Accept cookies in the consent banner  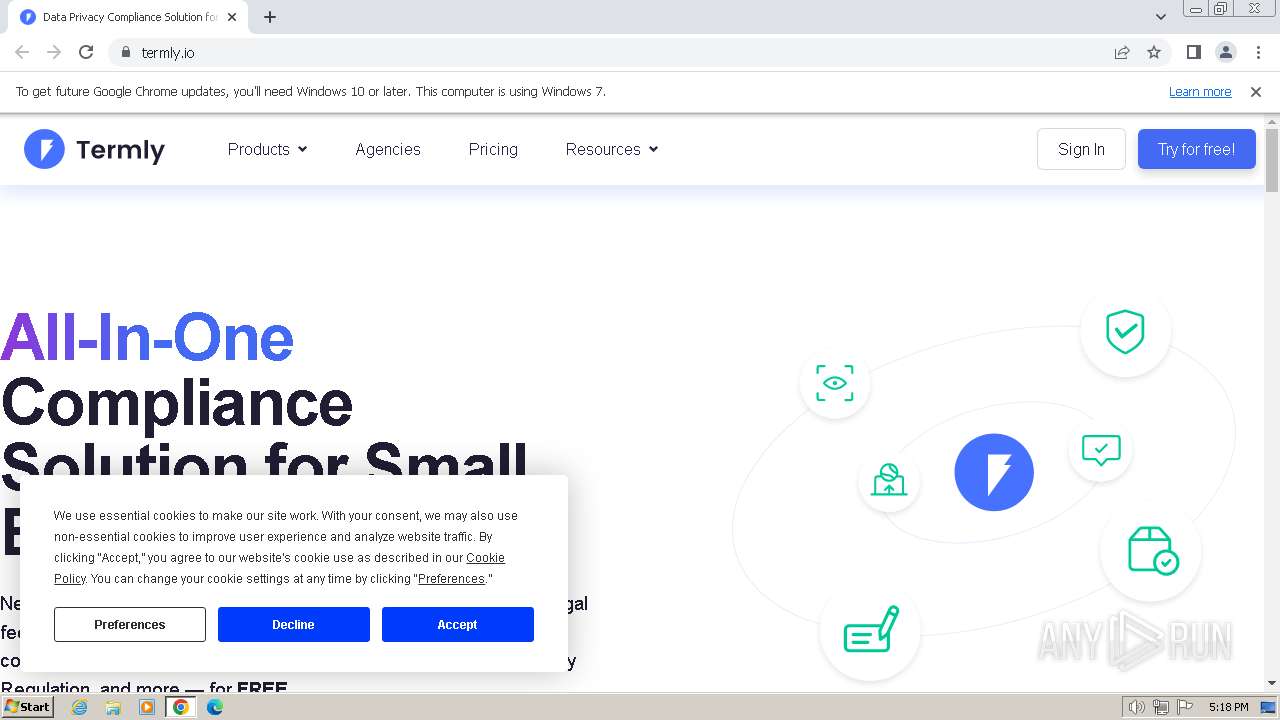click(458, 624)
